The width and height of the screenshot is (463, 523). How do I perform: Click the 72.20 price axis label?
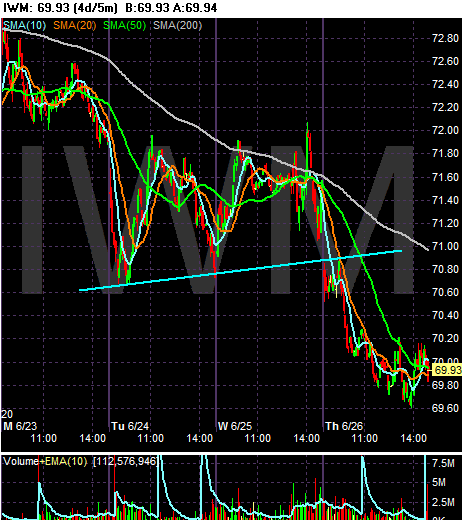pos(445,107)
